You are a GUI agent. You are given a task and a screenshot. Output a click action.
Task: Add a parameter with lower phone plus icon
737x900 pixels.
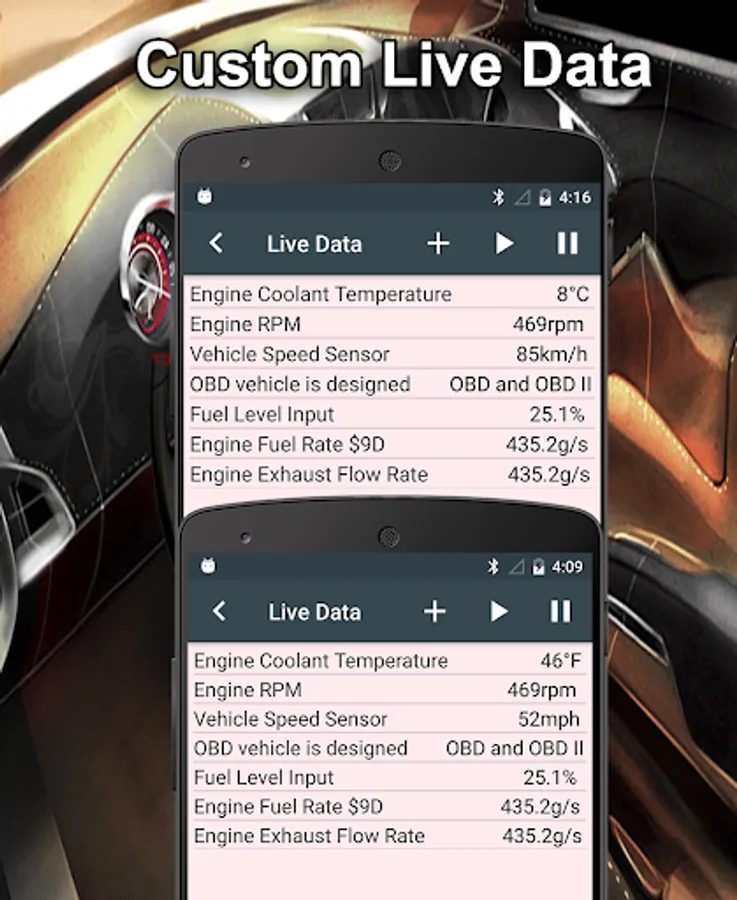(435, 611)
